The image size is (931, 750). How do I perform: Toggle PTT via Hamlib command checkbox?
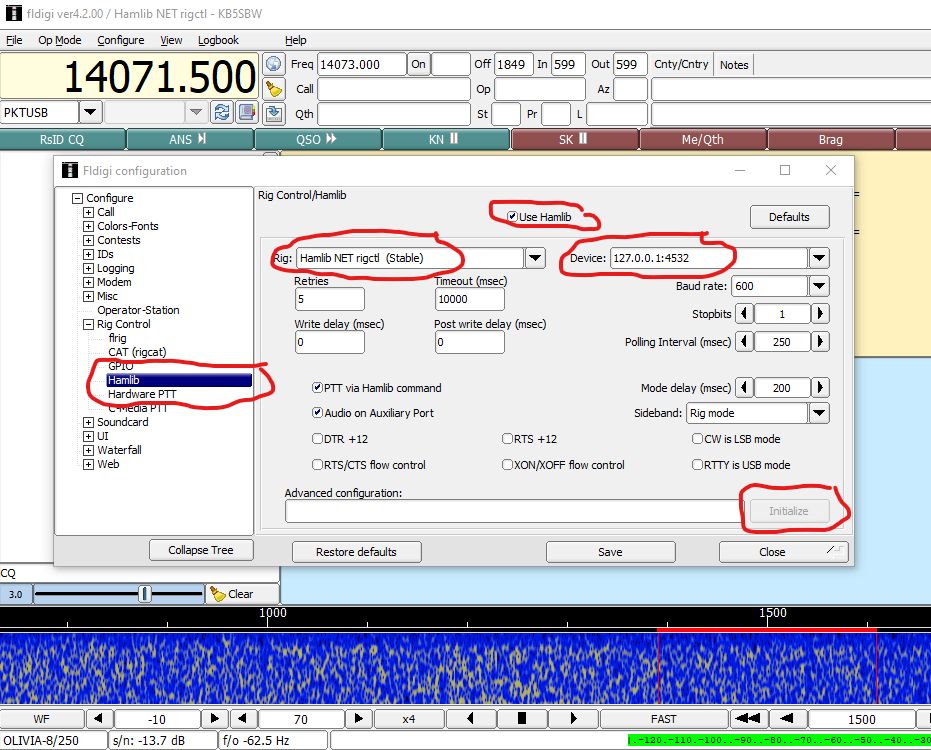tap(317, 388)
